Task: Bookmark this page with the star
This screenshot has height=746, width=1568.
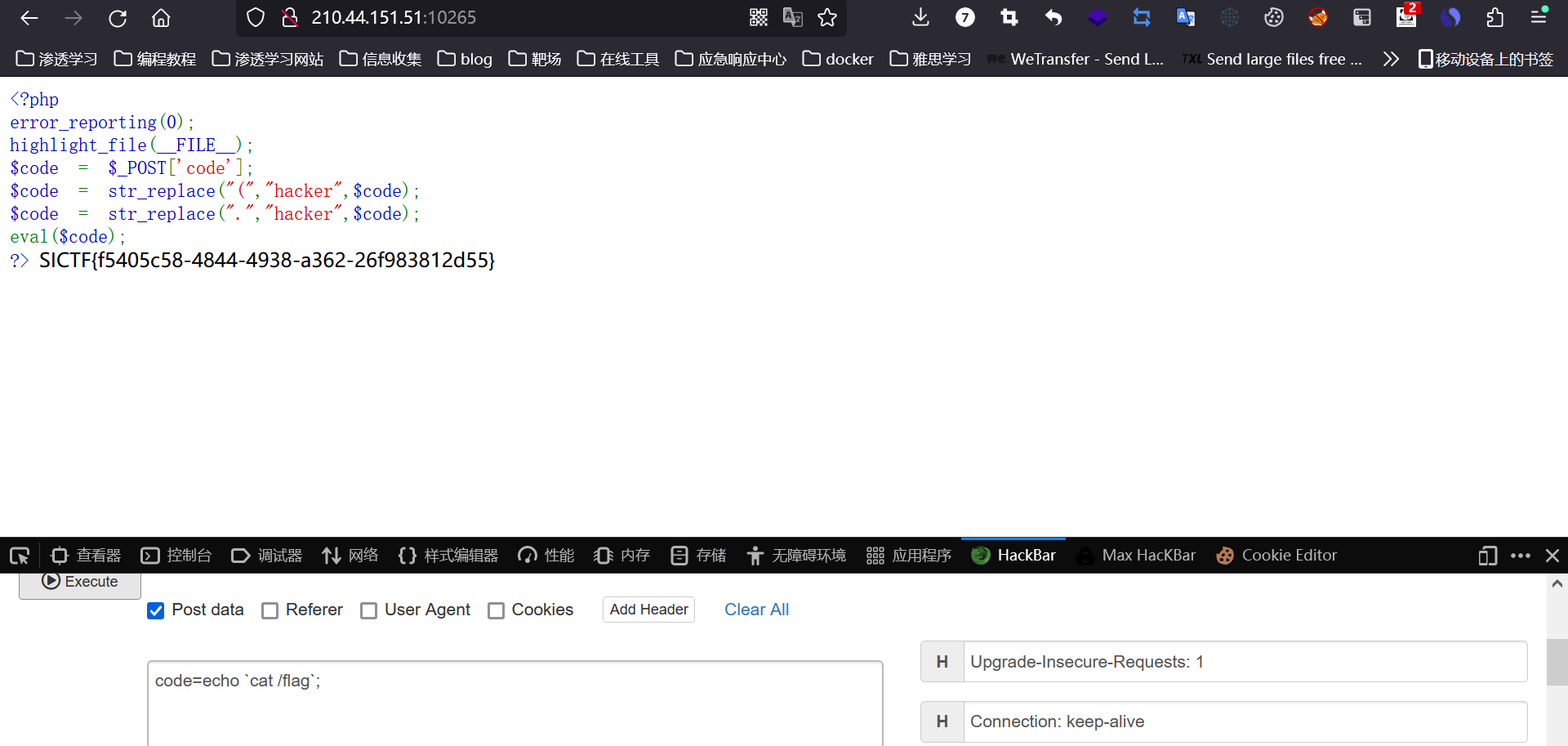Action: (827, 17)
